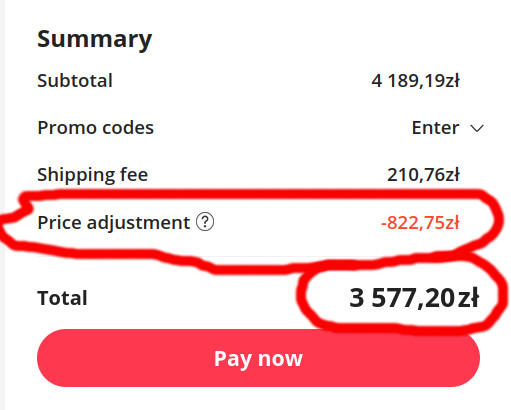
Task: Click the zł currency symbol in the total
Action: [x=469, y=297]
